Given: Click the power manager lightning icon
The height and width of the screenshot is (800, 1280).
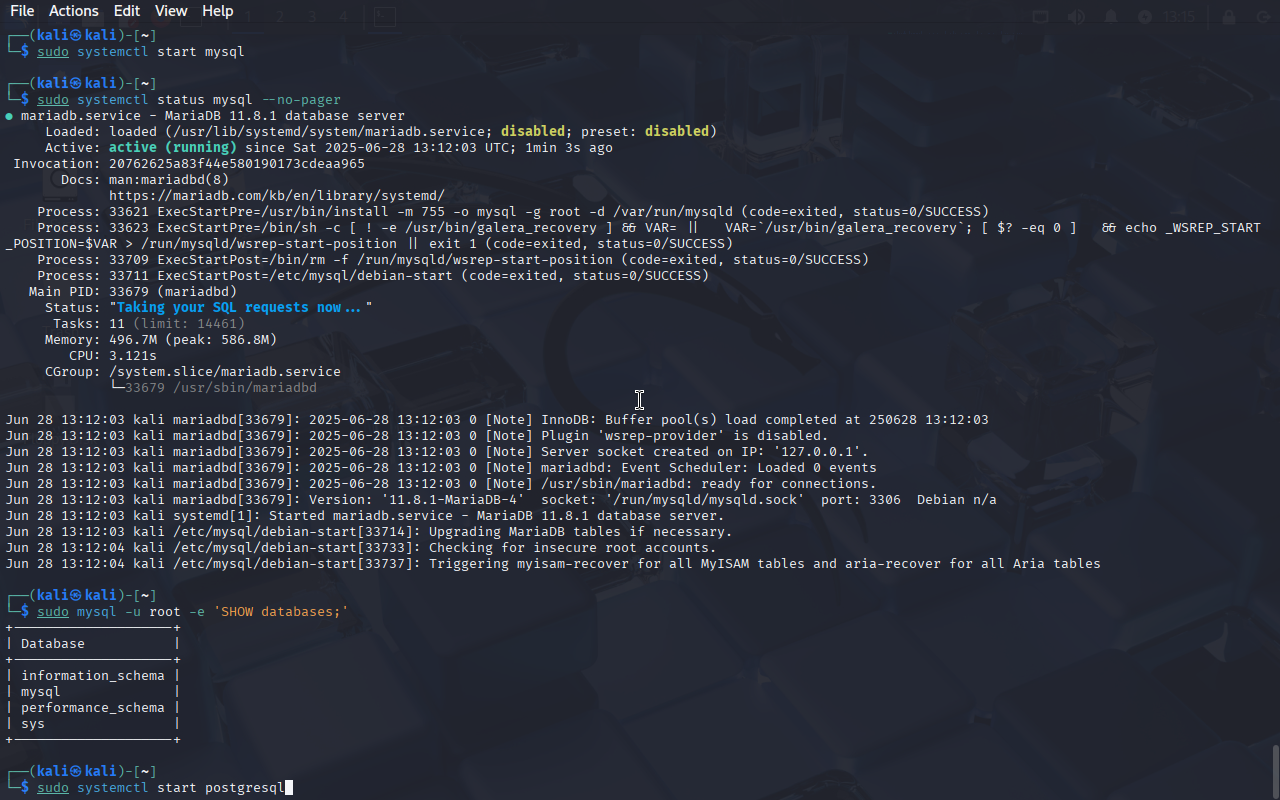Looking at the screenshot, I should coord(1145,17).
